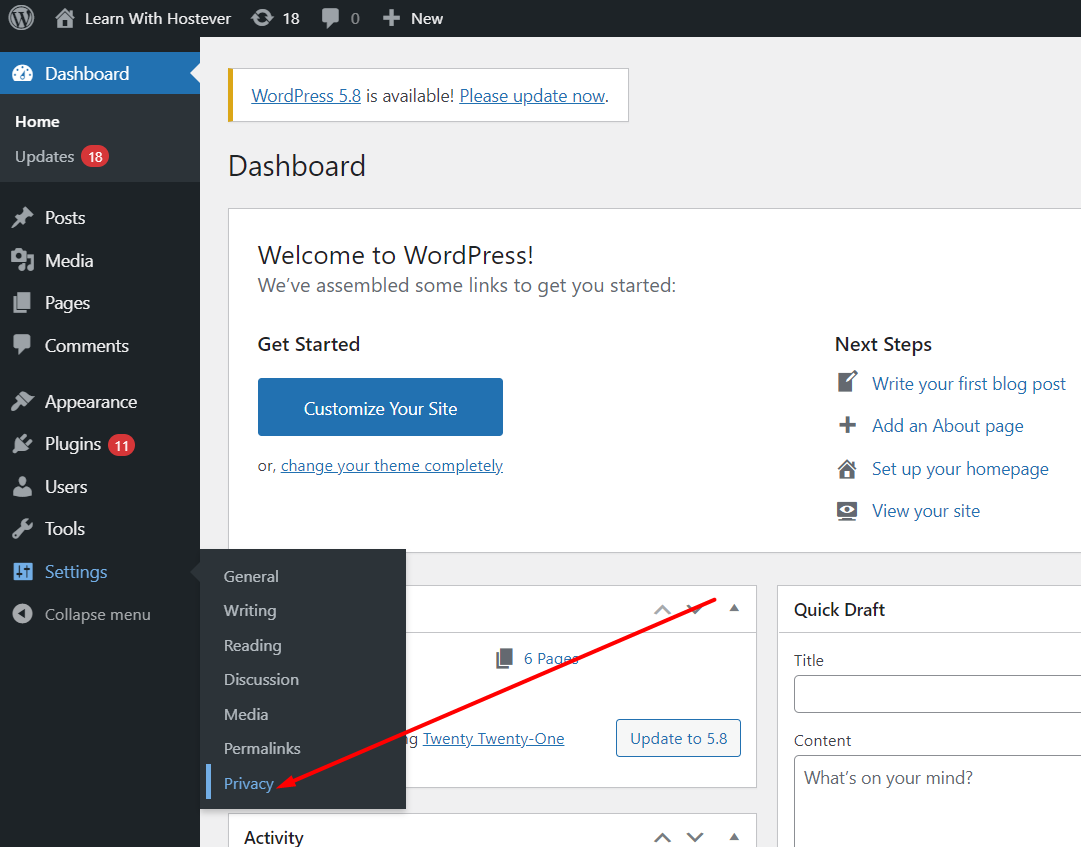Click the Tools wrench icon
Viewport: 1081px width, 847px height.
click(22, 529)
